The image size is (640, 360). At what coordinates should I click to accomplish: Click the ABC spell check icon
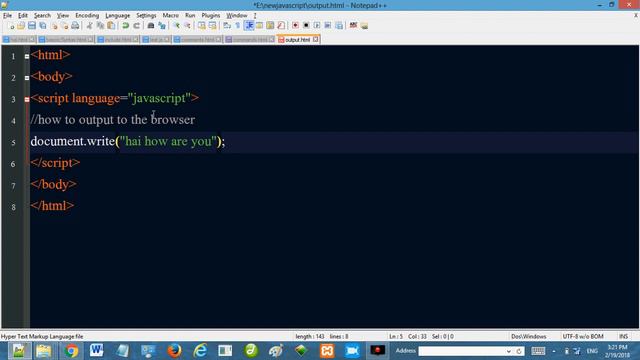353,26
